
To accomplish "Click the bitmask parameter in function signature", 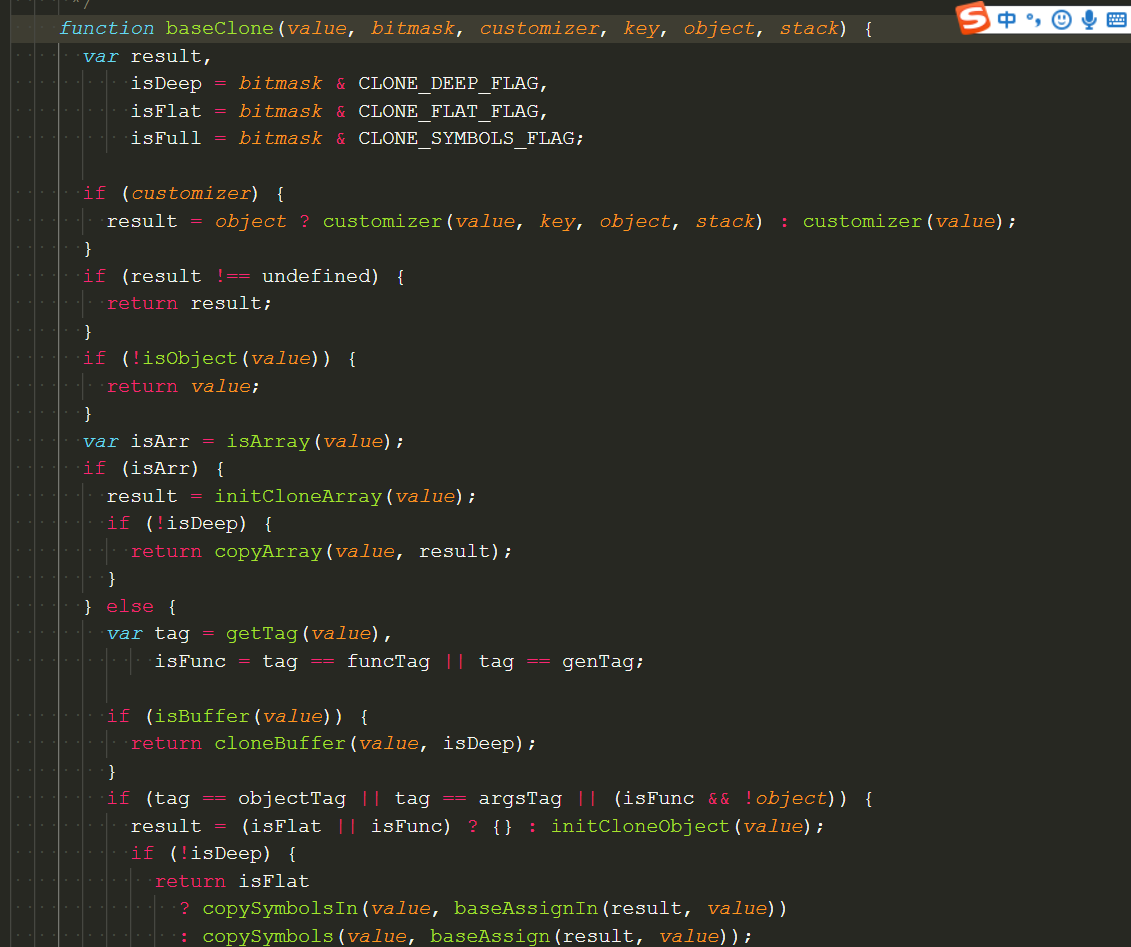I will point(413,28).
